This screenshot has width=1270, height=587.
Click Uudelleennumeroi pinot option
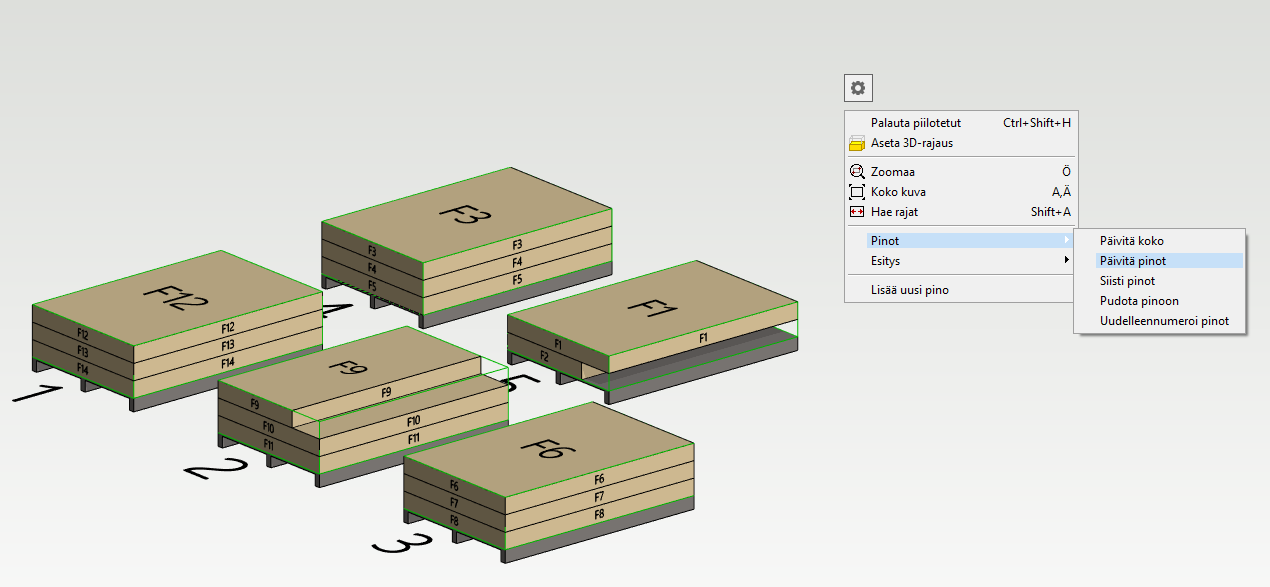pos(1164,321)
